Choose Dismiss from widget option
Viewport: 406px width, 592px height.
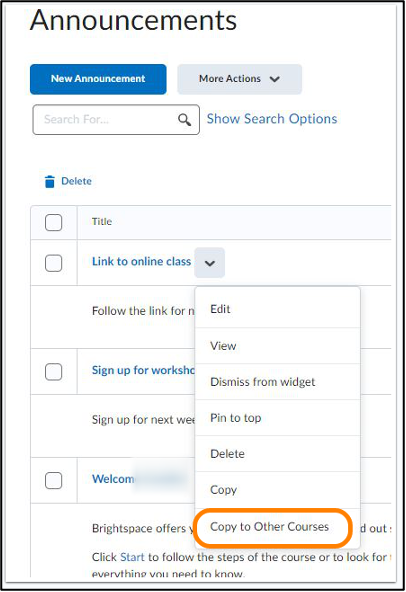coord(278,382)
